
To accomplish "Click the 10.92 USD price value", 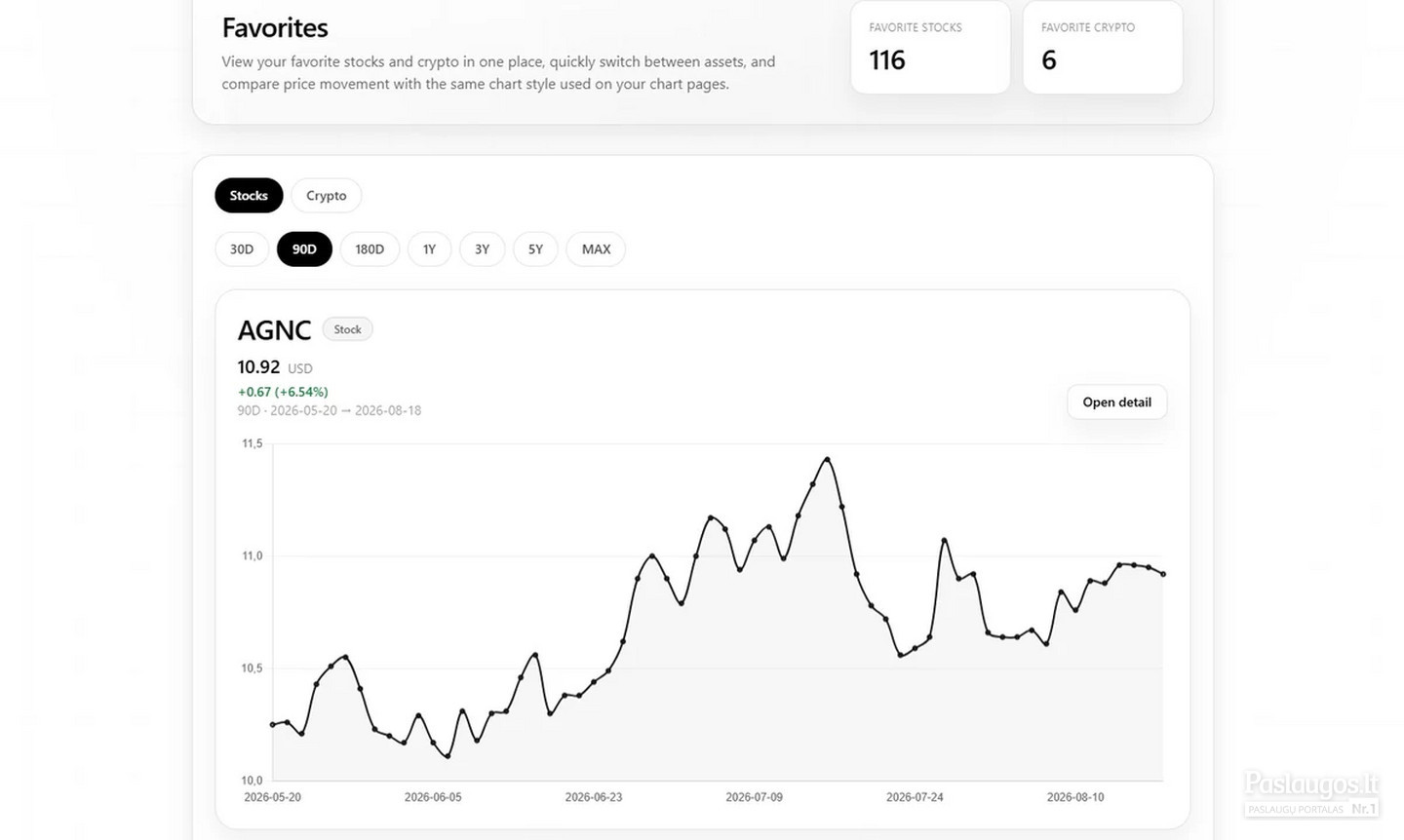I will pos(275,367).
